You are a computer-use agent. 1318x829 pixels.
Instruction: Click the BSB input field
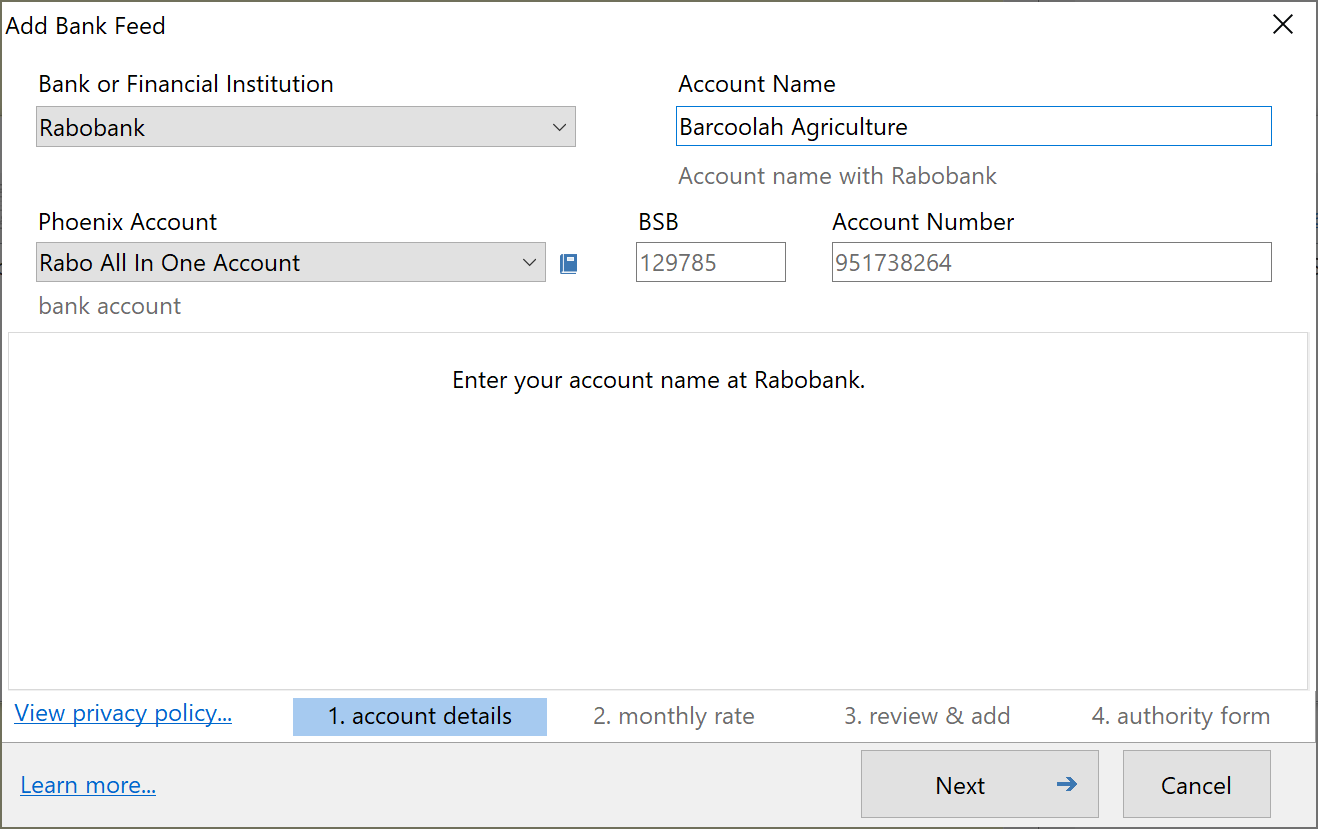point(711,262)
